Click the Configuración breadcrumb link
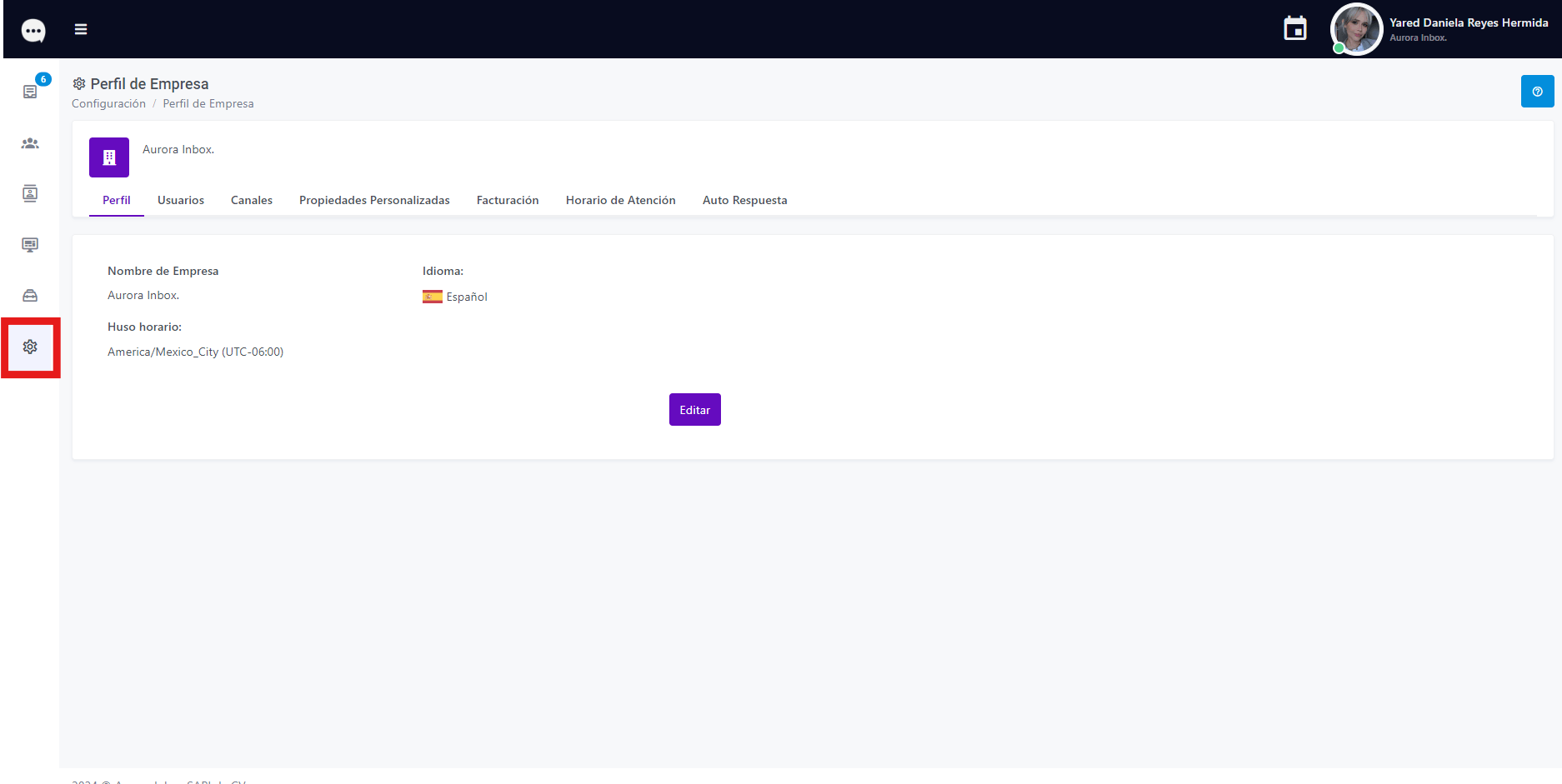 click(108, 103)
